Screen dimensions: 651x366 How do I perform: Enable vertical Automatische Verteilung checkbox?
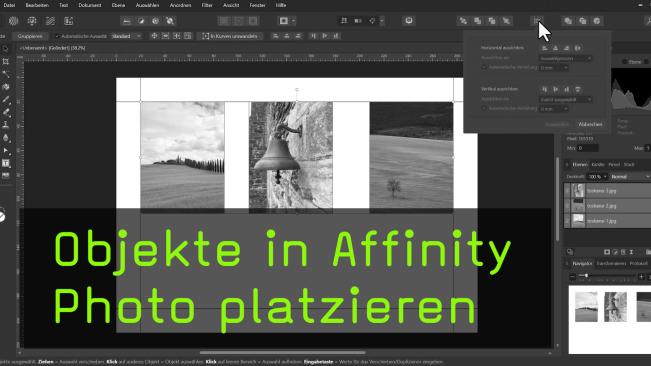tap(484, 108)
